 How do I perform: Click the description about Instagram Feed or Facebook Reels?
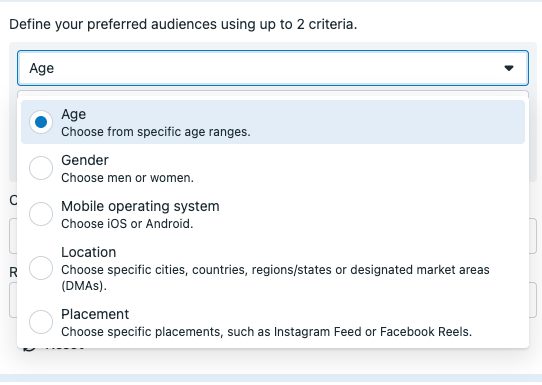(266, 332)
